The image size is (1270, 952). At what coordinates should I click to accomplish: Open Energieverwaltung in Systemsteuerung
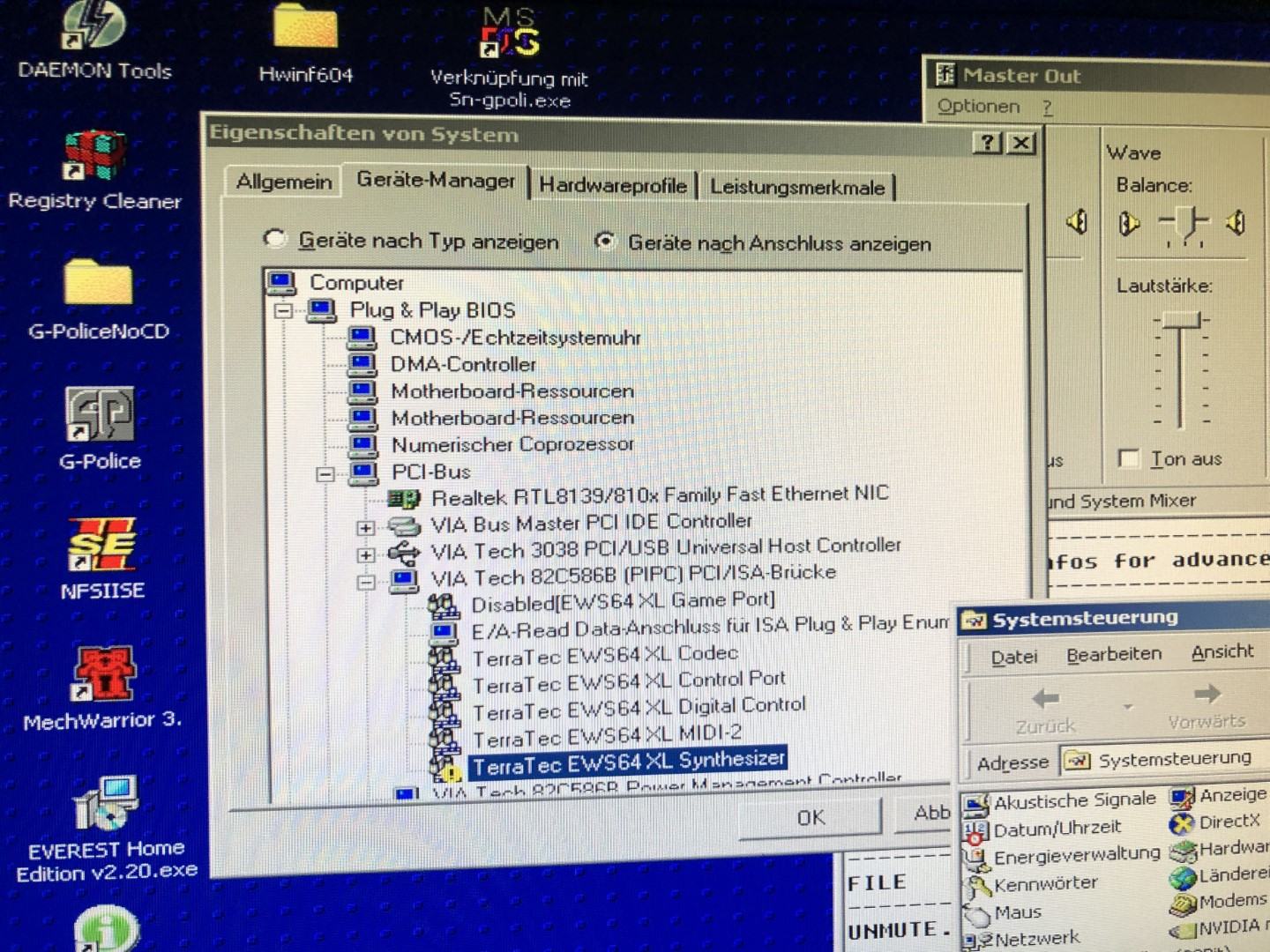(1061, 856)
